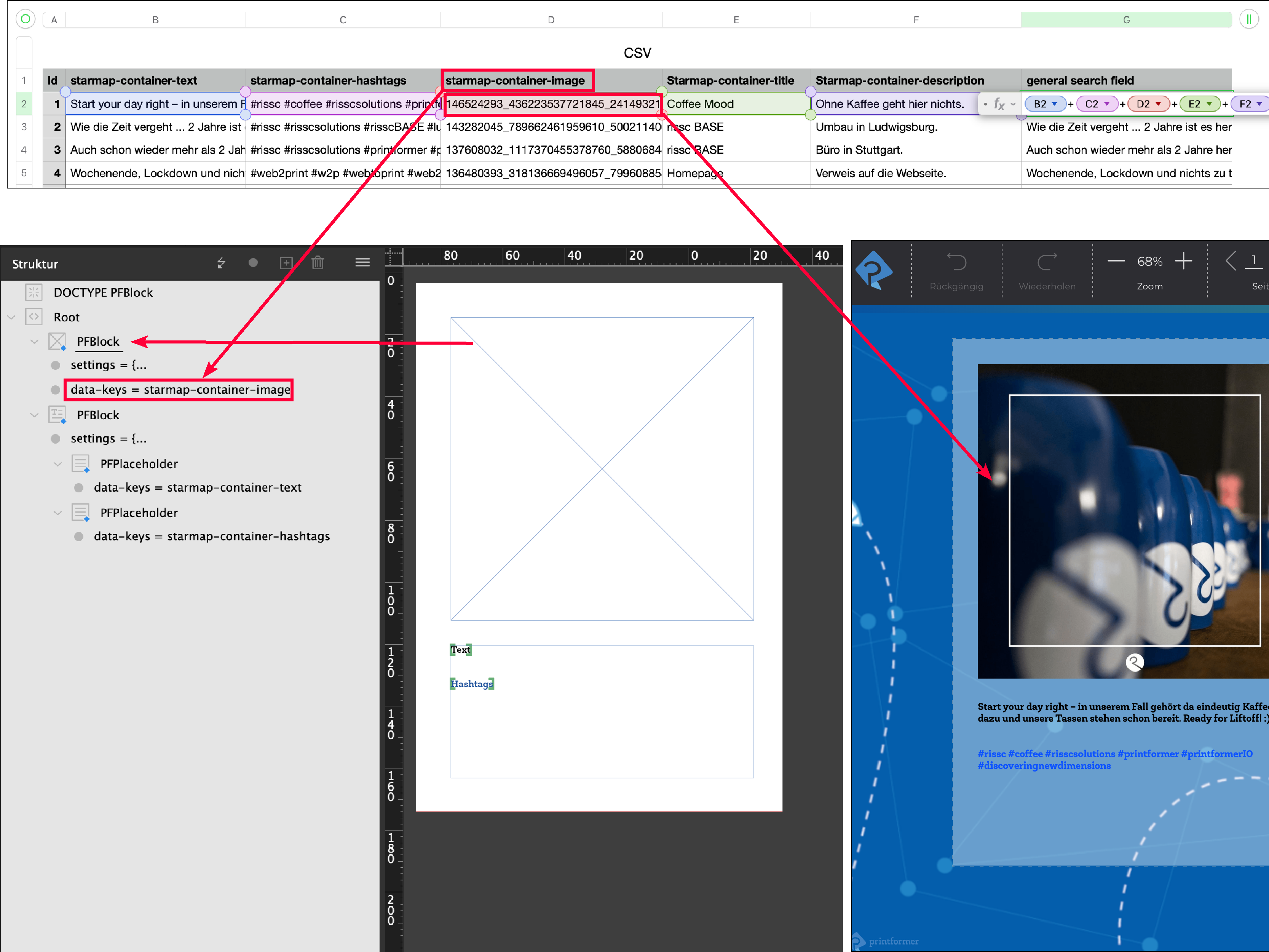Collapse the image PFBlock node chevron
The image size is (1269, 952).
pos(34,342)
